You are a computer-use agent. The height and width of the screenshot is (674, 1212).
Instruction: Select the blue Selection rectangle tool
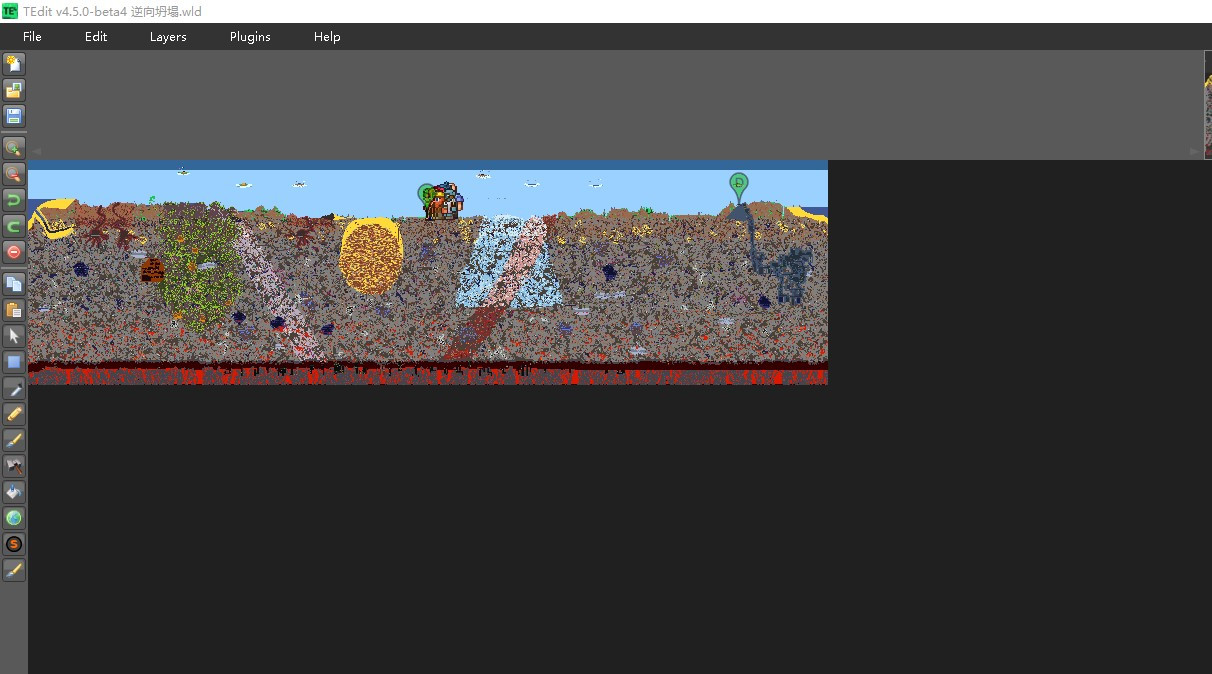point(14,362)
